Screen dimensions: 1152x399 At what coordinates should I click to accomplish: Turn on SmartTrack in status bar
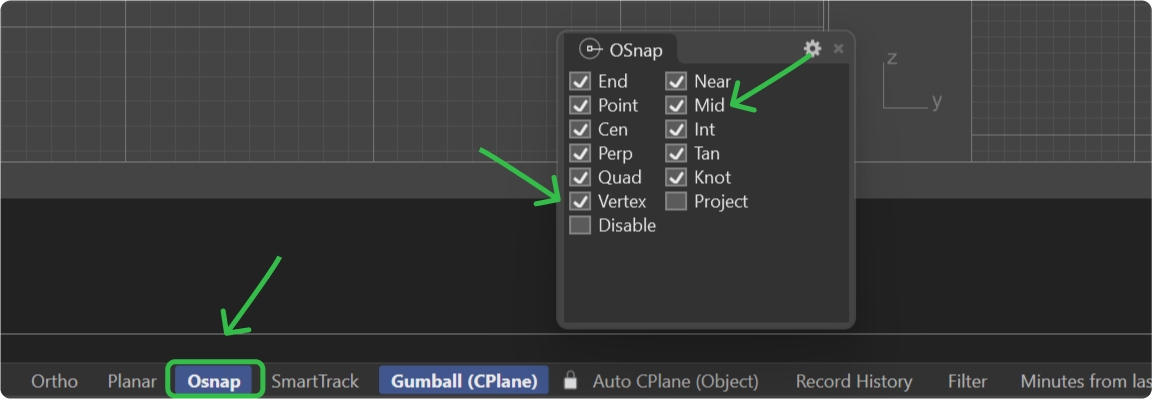(x=315, y=381)
